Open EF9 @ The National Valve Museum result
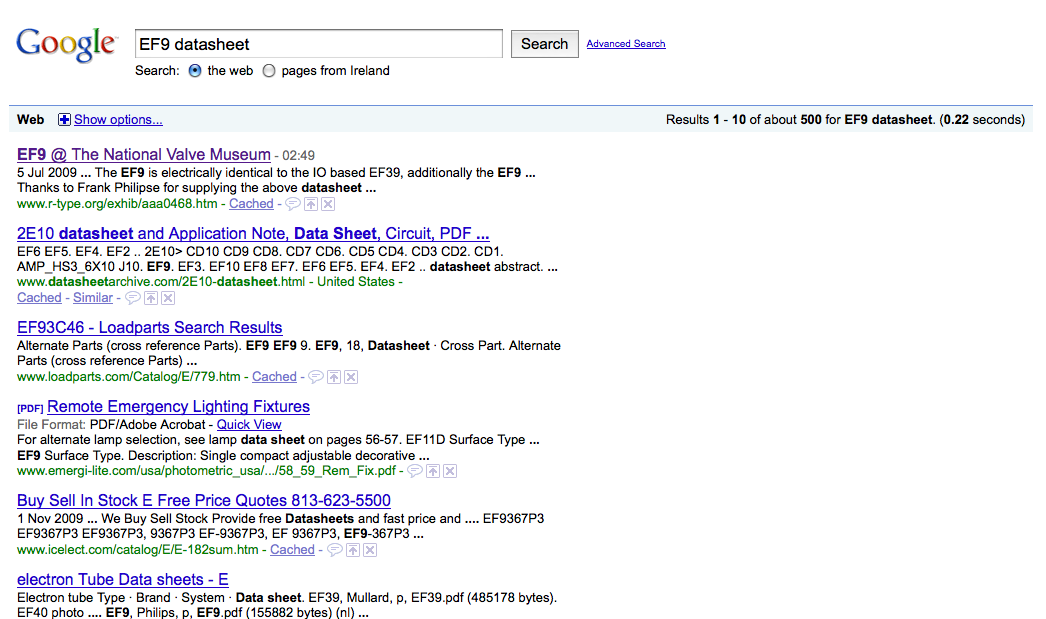This screenshot has width=1046, height=619. coord(143,155)
